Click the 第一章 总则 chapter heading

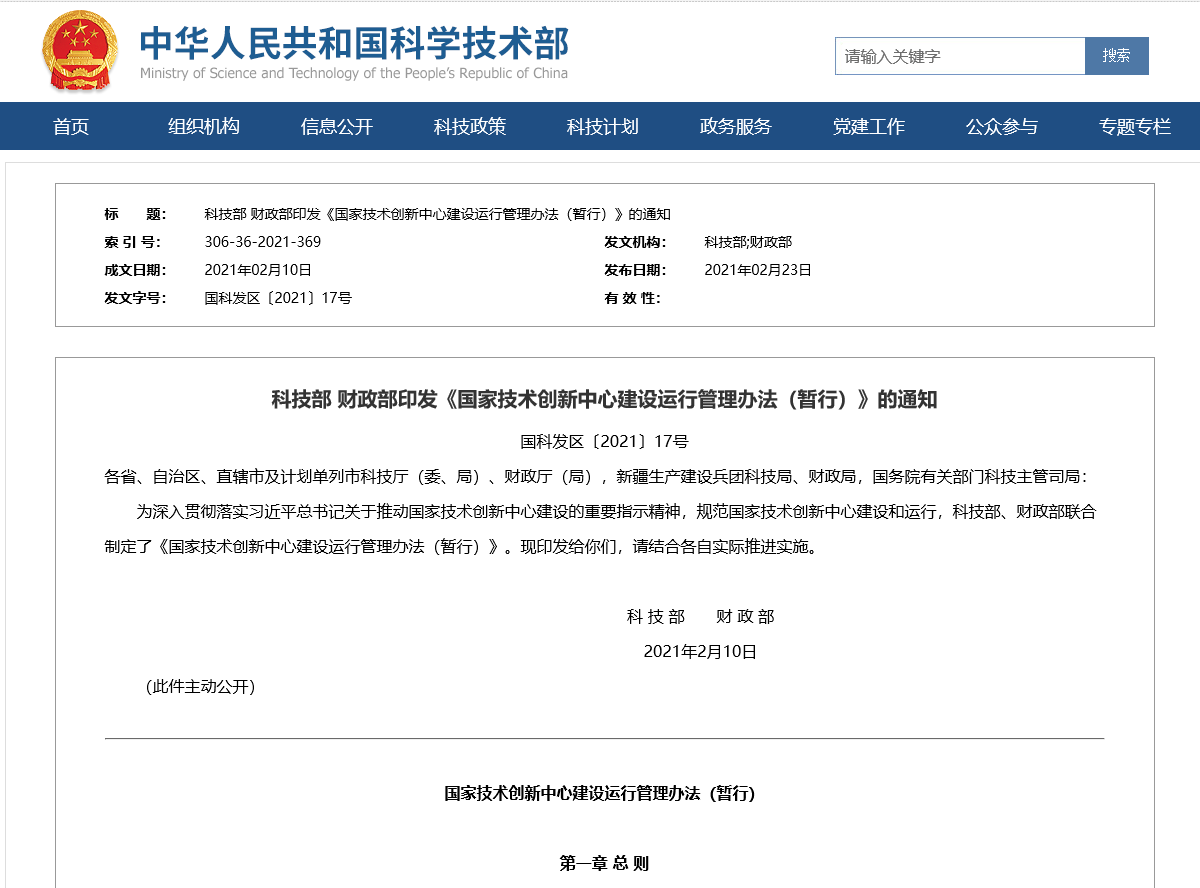pos(604,863)
